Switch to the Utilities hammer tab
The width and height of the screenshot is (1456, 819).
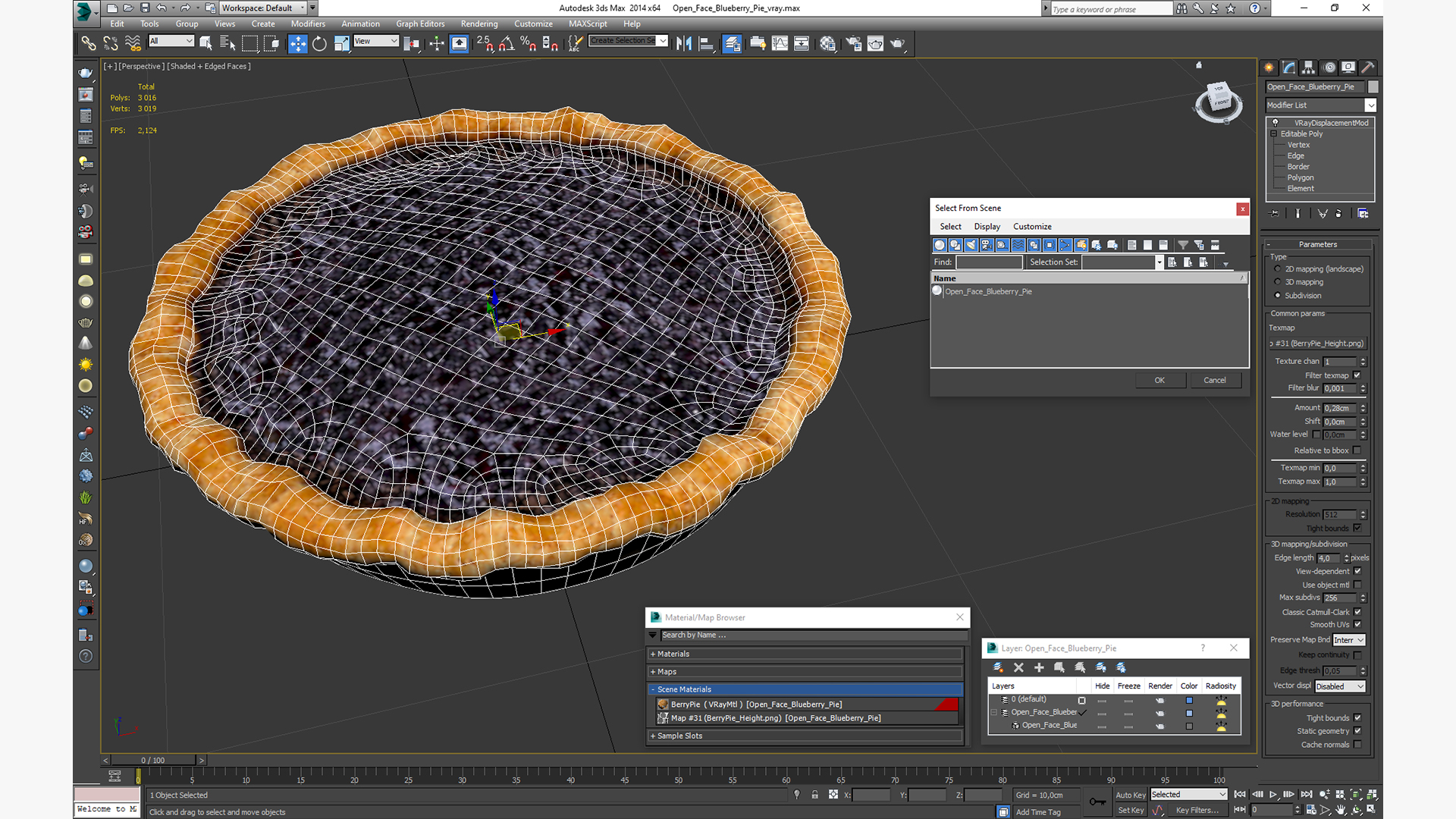click(1368, 67)
